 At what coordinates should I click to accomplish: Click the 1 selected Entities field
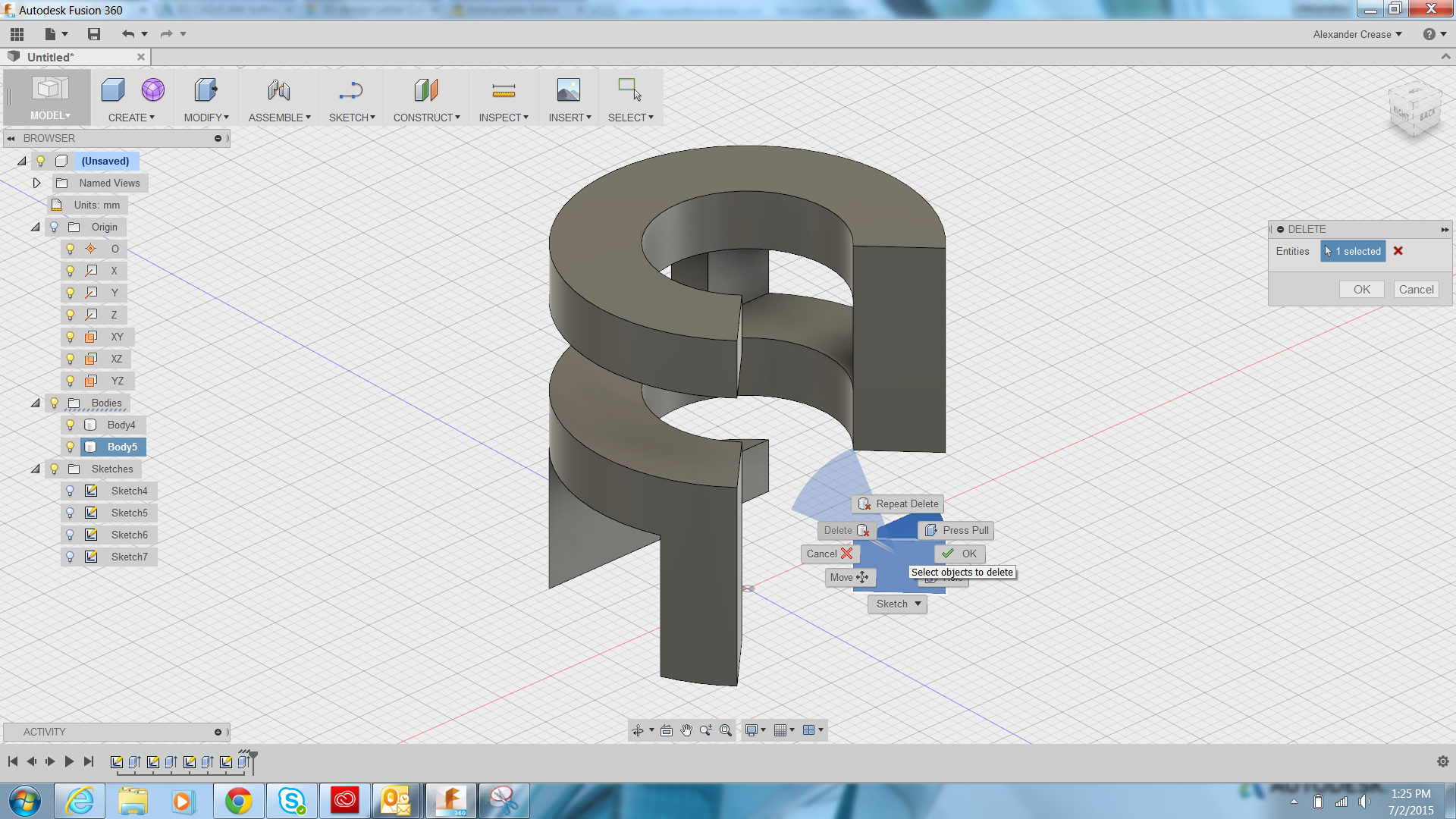coord(1353,251)
